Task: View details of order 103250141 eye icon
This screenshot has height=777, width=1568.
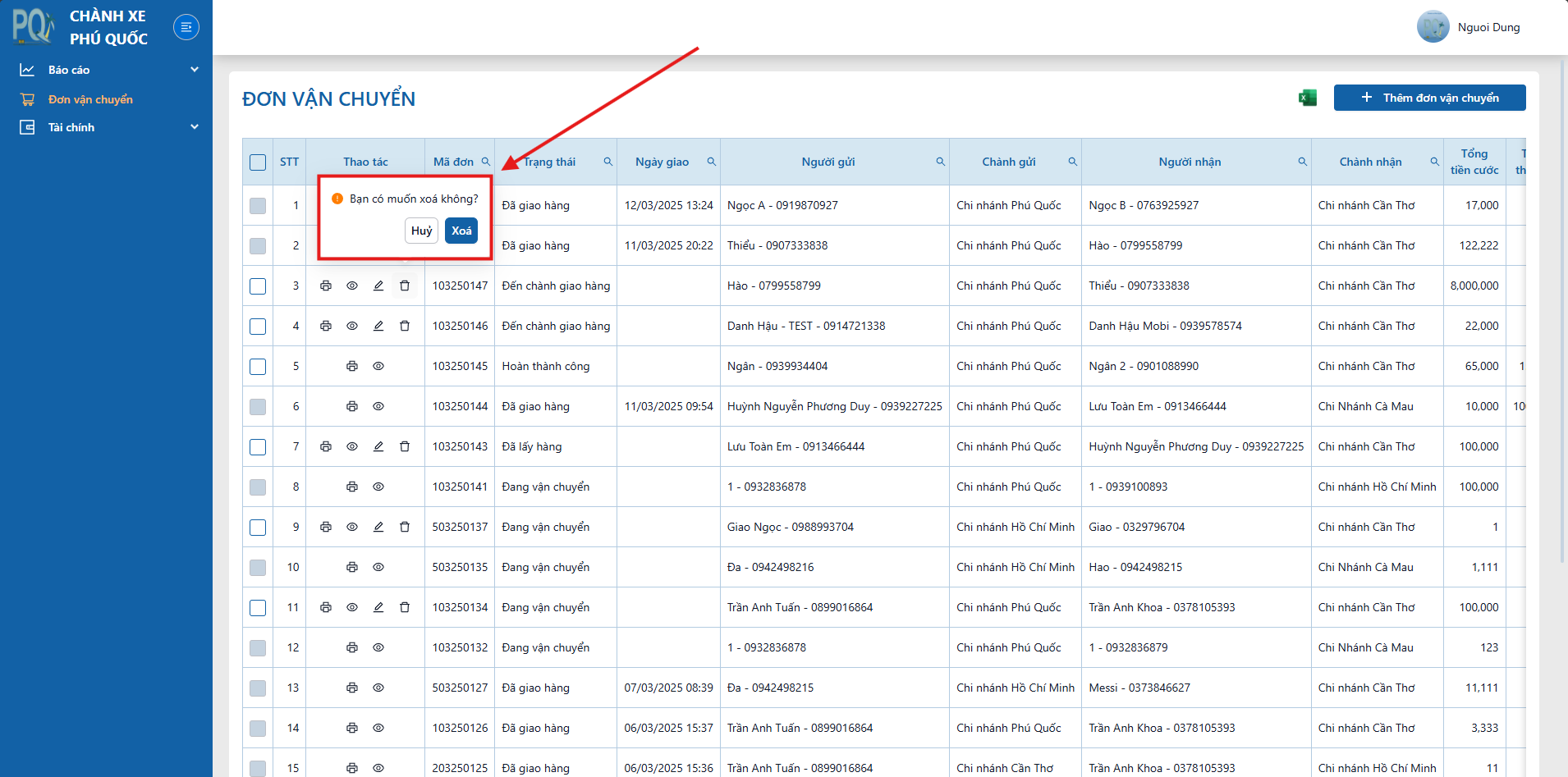Action: [378, 487]
